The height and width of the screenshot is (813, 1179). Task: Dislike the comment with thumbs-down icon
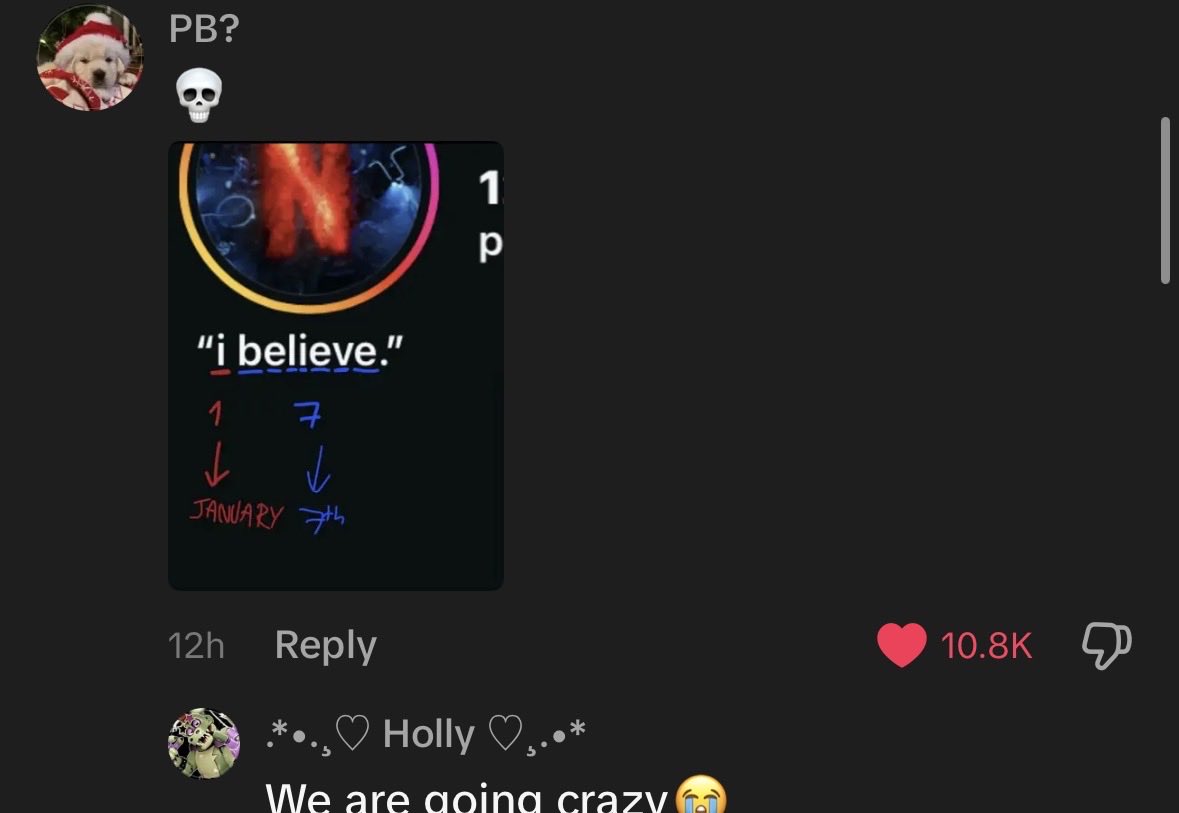[x=1106, y=645]
